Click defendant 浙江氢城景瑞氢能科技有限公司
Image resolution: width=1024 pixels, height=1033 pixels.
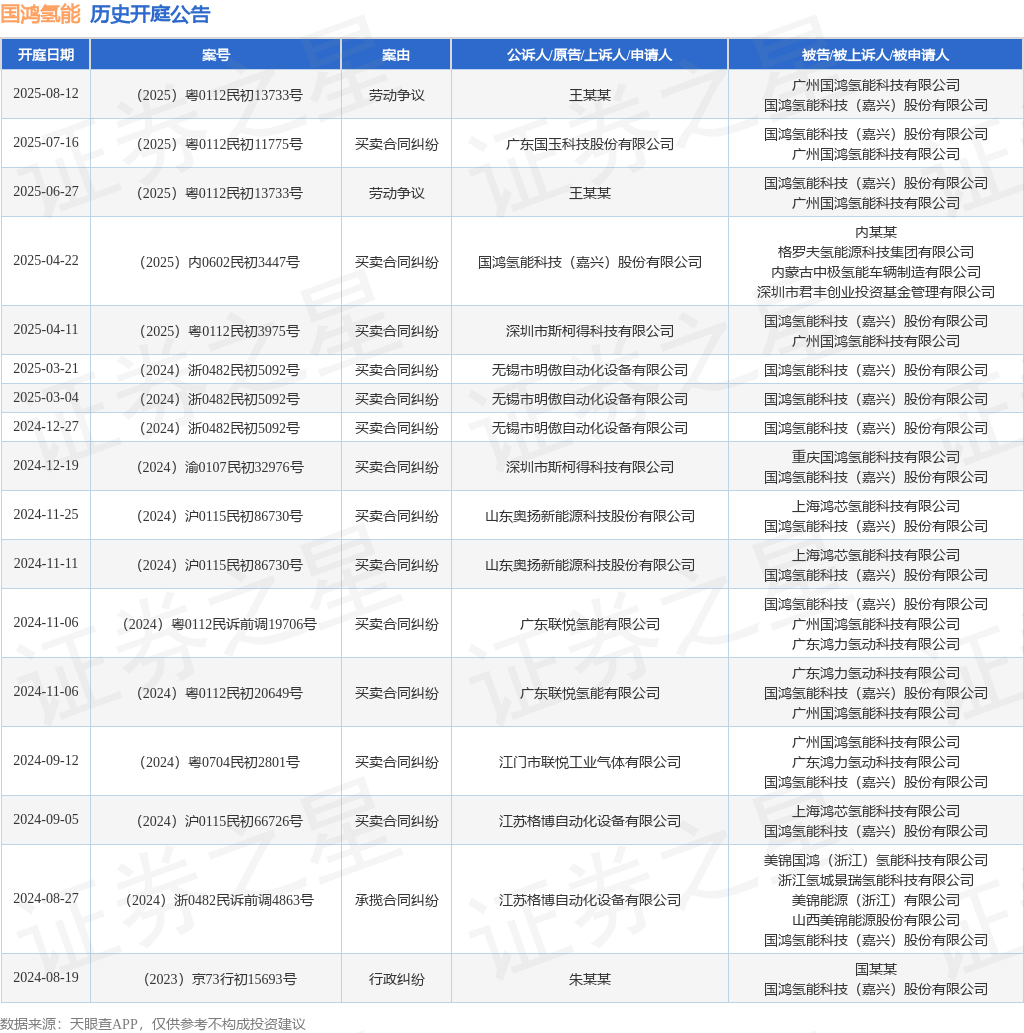[876, 880]
